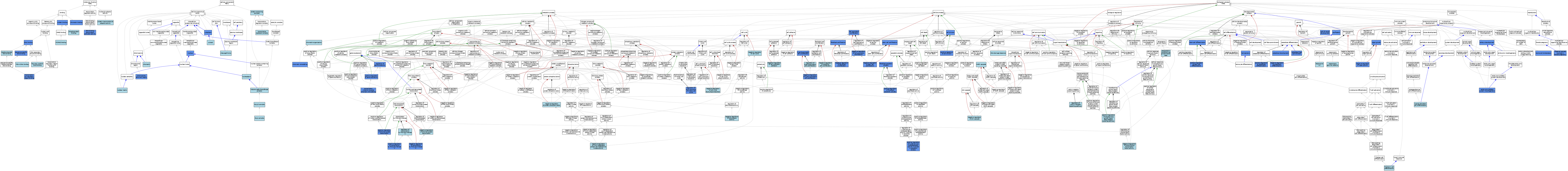Select the "nuclear matrix" node
The height and width of the screenshot is (171, 1568).
[122, 90]
